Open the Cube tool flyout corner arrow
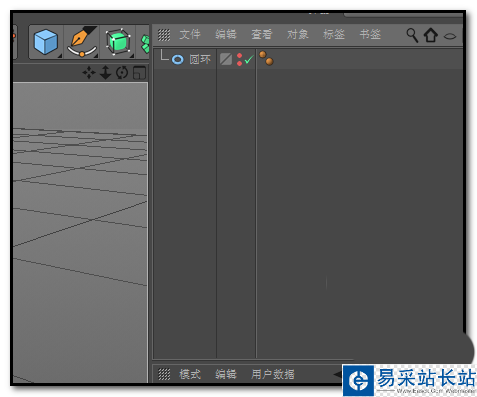This screenshot has width=477, height=397. pyautogui.click(x=60, y=56)
